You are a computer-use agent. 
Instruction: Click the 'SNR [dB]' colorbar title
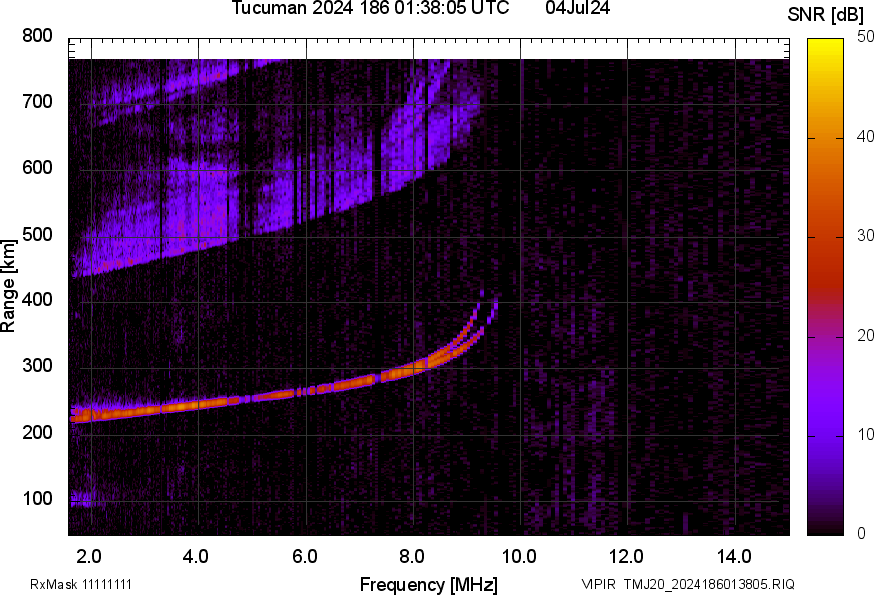click(x=825, y=15)
